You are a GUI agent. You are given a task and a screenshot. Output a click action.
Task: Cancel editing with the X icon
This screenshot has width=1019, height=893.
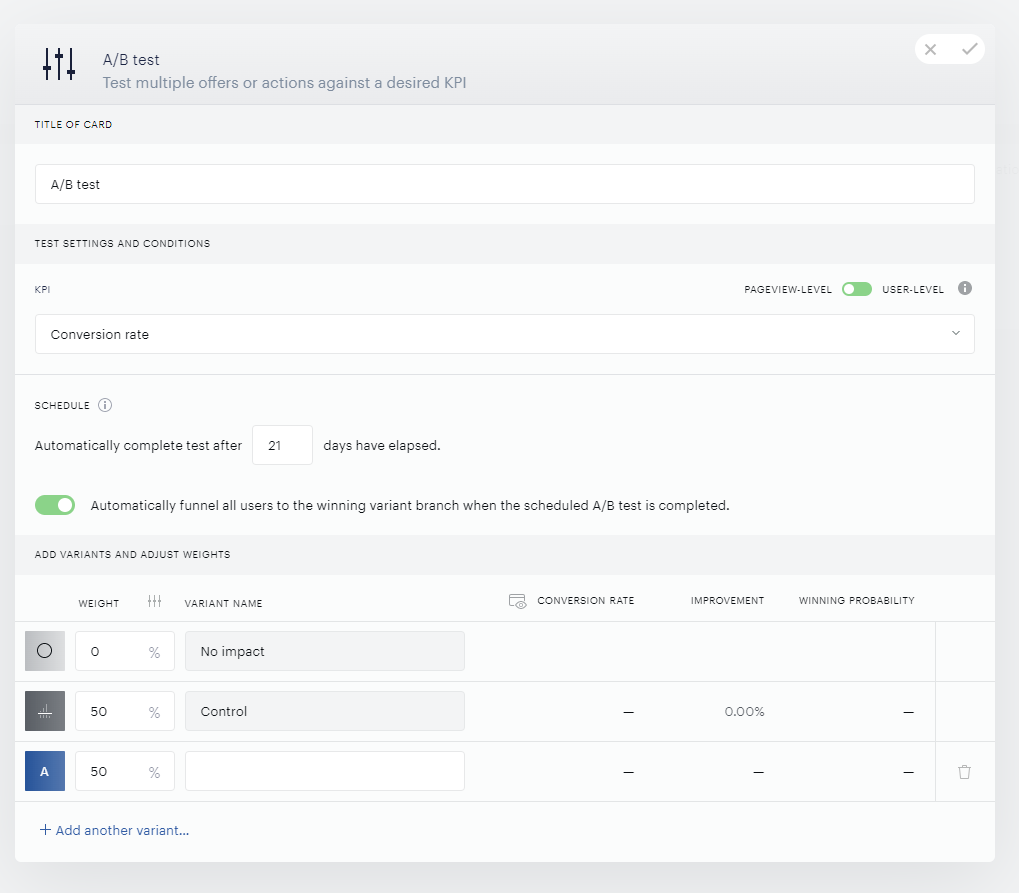pos(930,49)
